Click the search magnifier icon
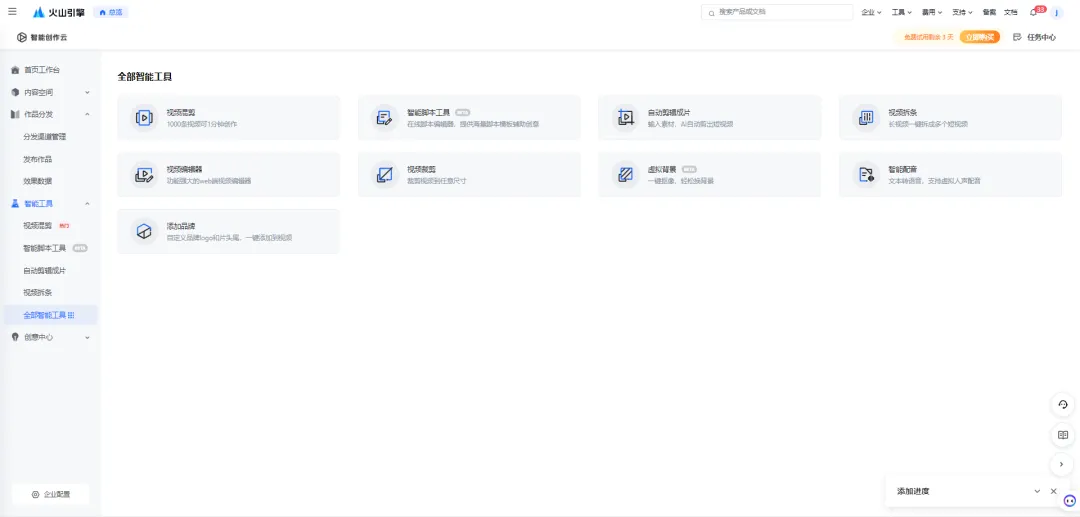This screenshot has height=517, width=1080. [x=712, y=12]
